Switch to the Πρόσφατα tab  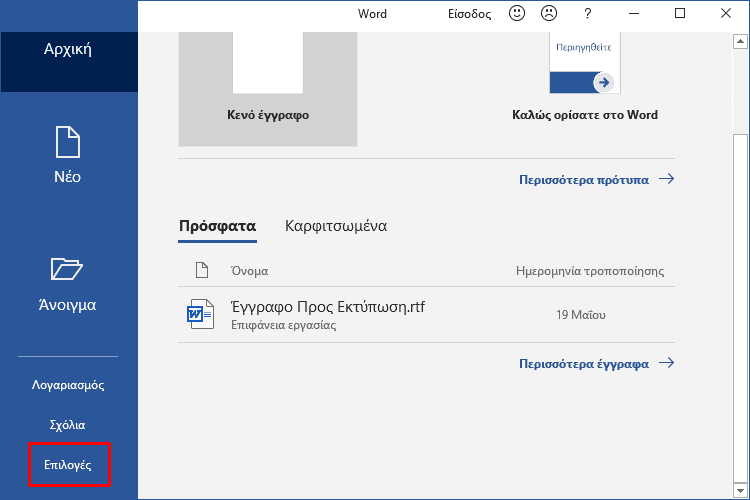point(218,226)
